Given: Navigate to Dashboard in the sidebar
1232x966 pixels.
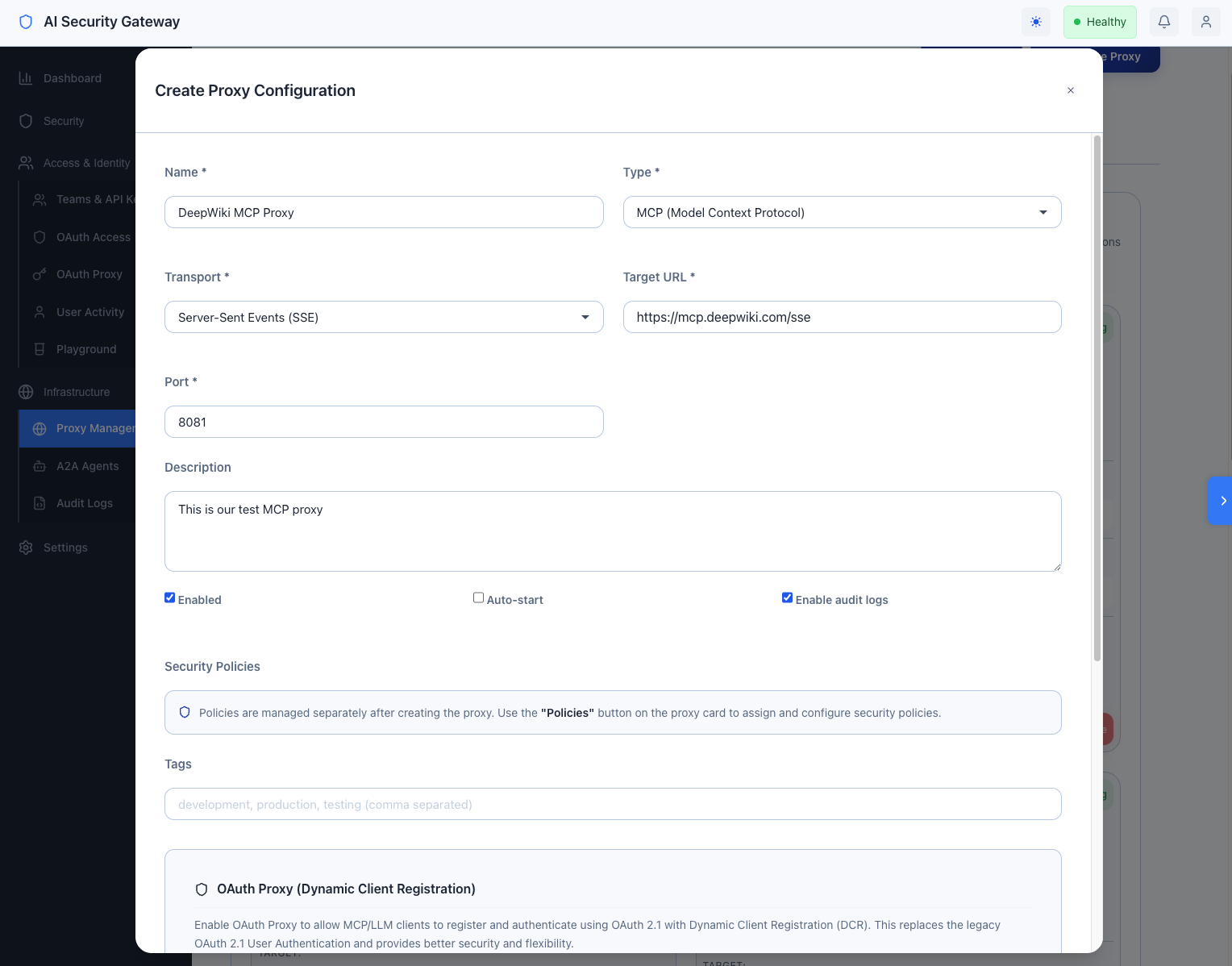Looking at the screenshot, I should 72,78.
